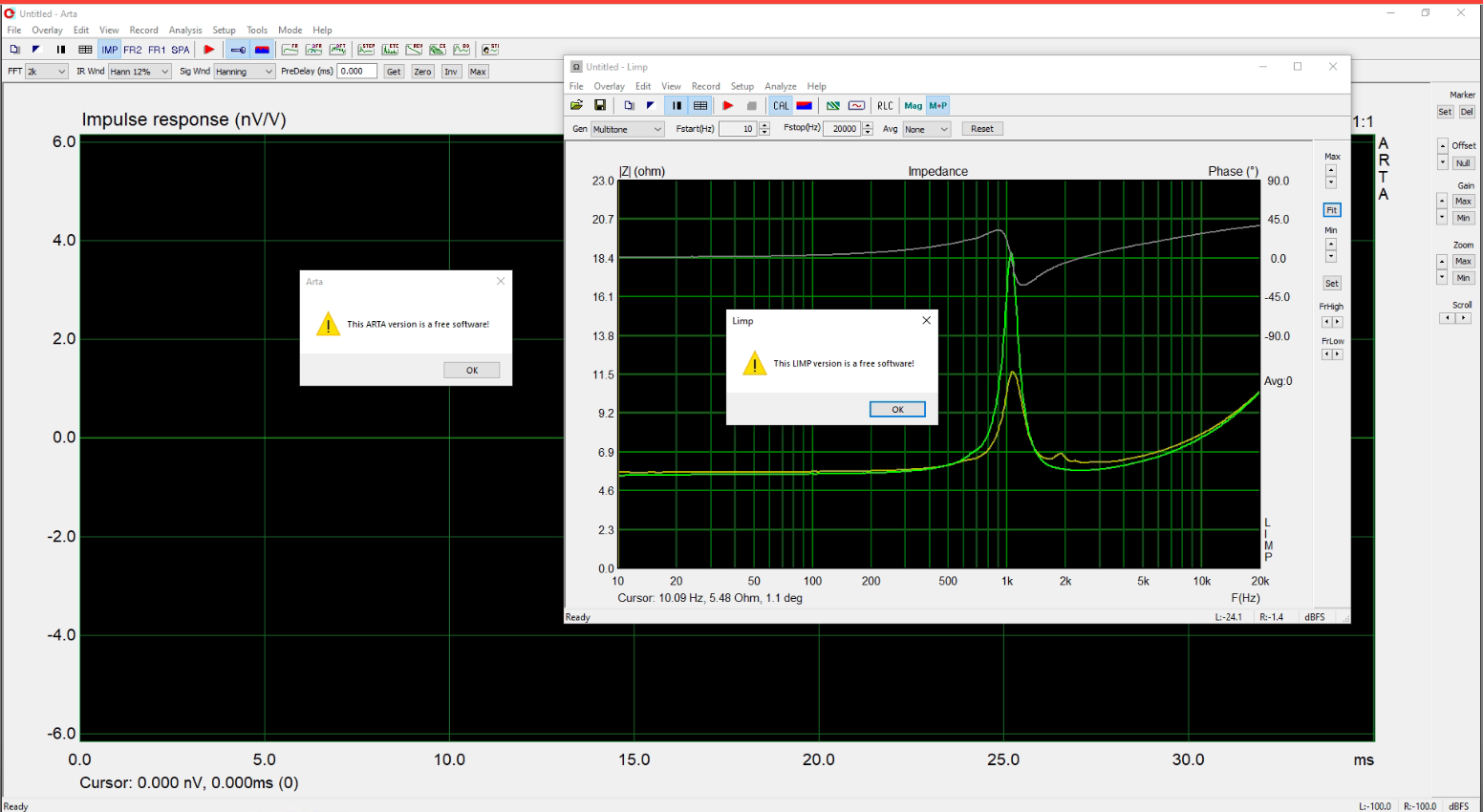Open the IR Wnd Hann 12% dropdown
1483x812 pixels.
140,72
